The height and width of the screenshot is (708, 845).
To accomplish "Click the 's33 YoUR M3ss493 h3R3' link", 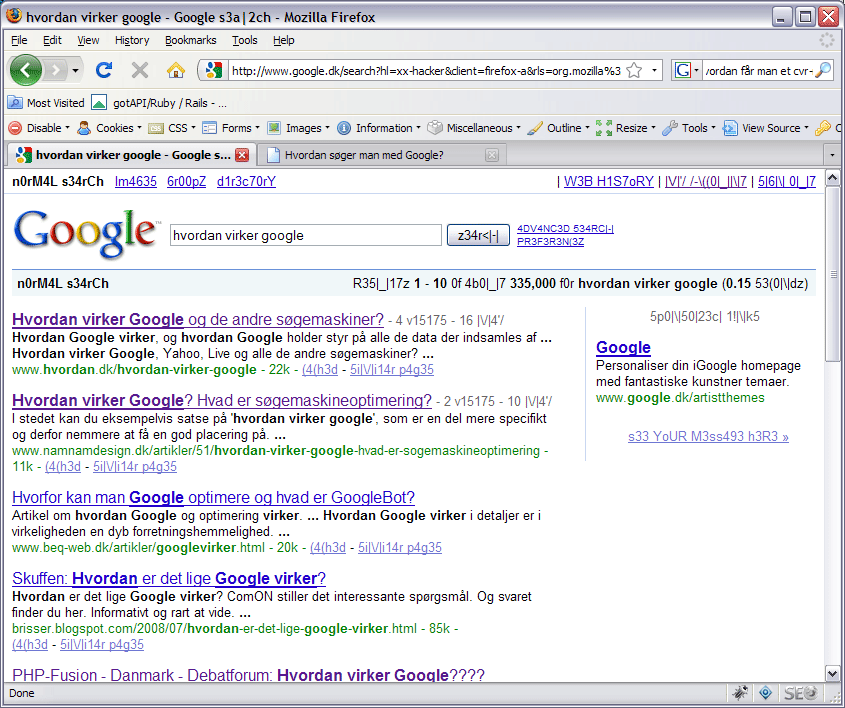I will click(x=708, y=436).
